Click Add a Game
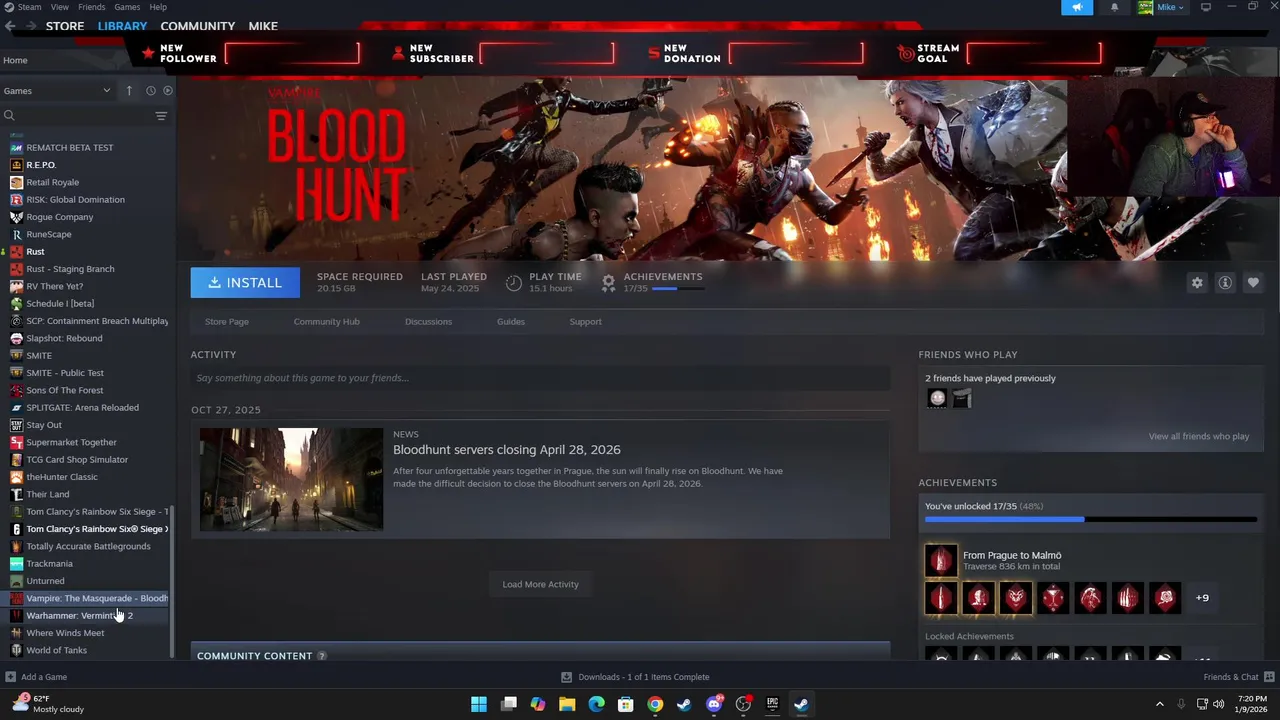Image resolution: width=1280 pixels, height=720 pixels. click(x=36, y=677)
